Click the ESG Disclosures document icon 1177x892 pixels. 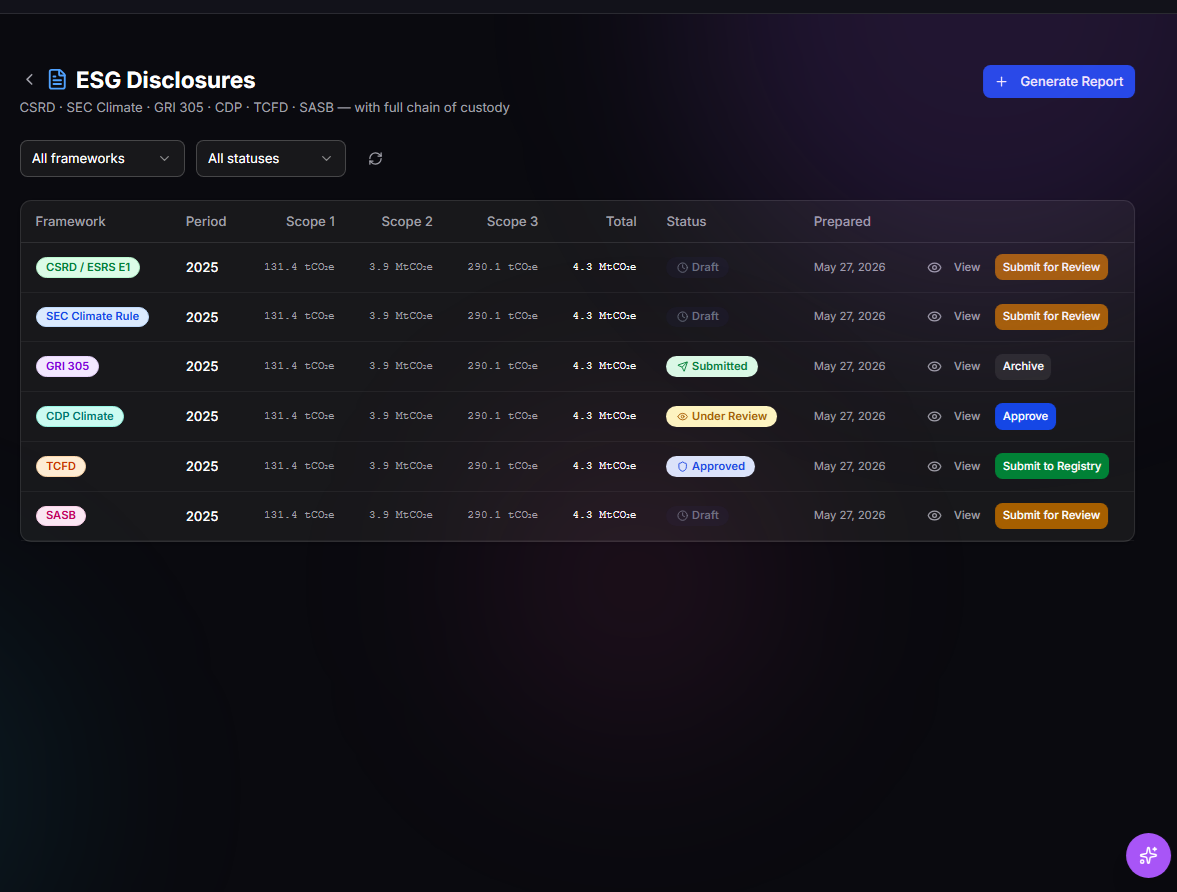point(57,80)
